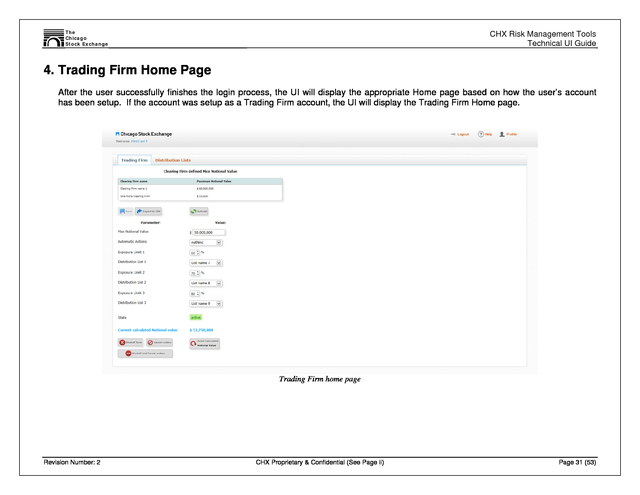Click the Clearing Firm name column header

click(x=134, y=181)
